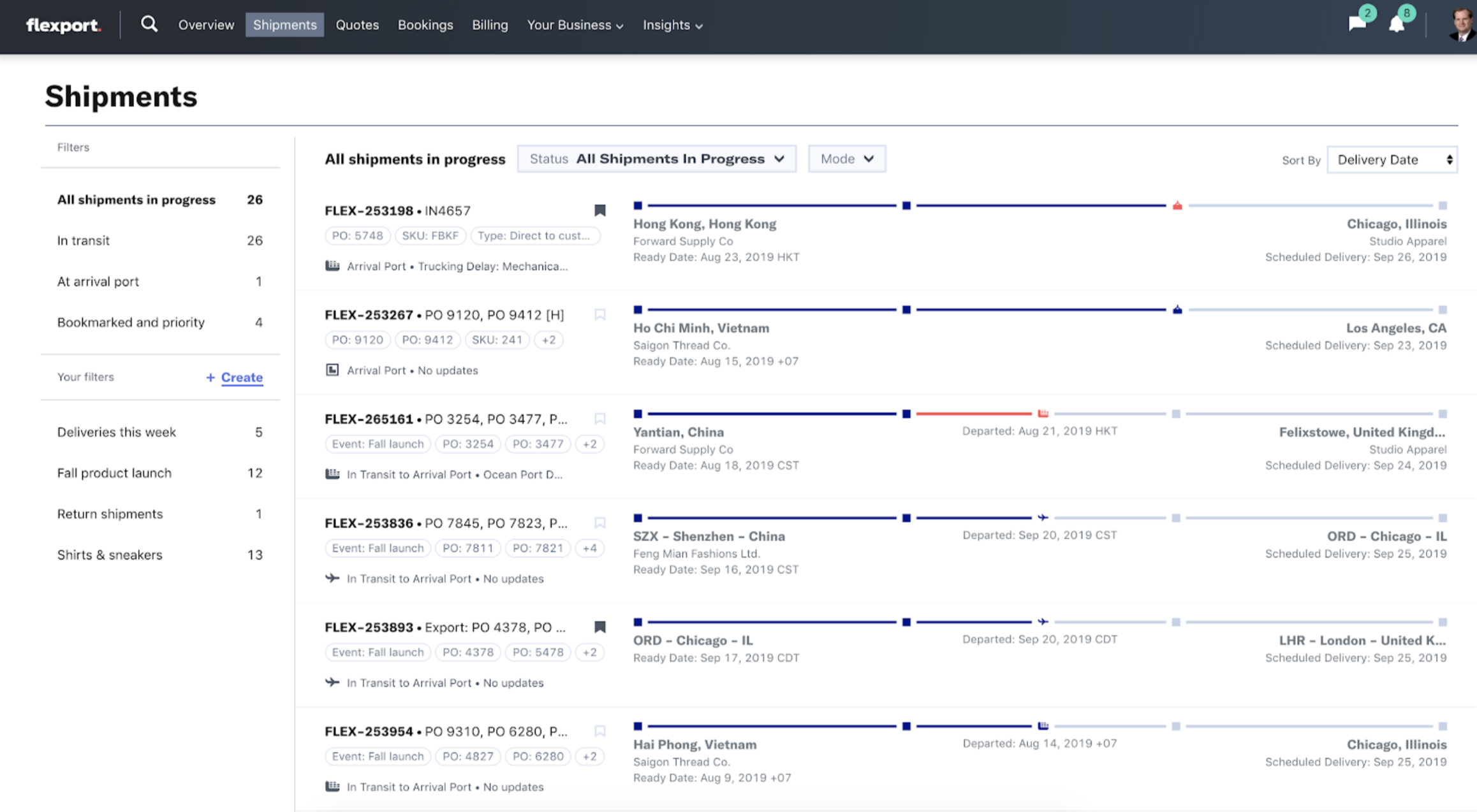
Task: Open the Insights menu
Action: pyautogui.click(x=672, y=25)
